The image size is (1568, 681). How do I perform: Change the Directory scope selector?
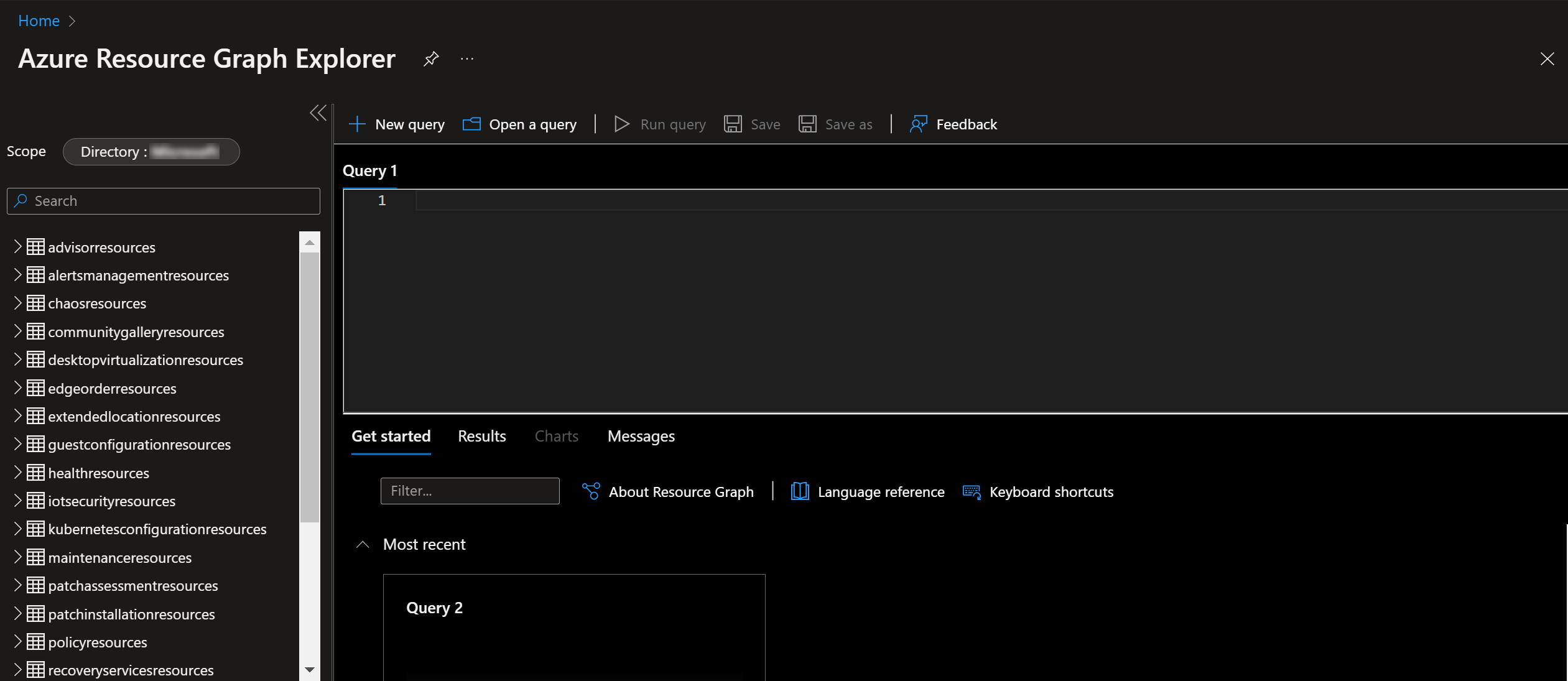[151, 152]
